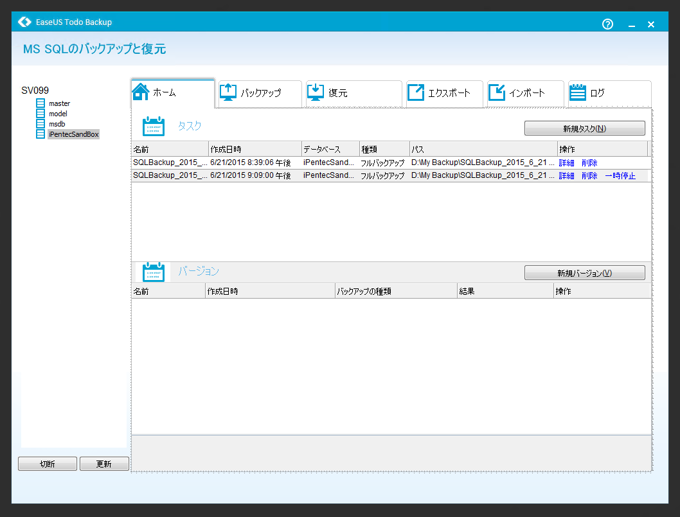Click the task list 操作 column header

602,149
